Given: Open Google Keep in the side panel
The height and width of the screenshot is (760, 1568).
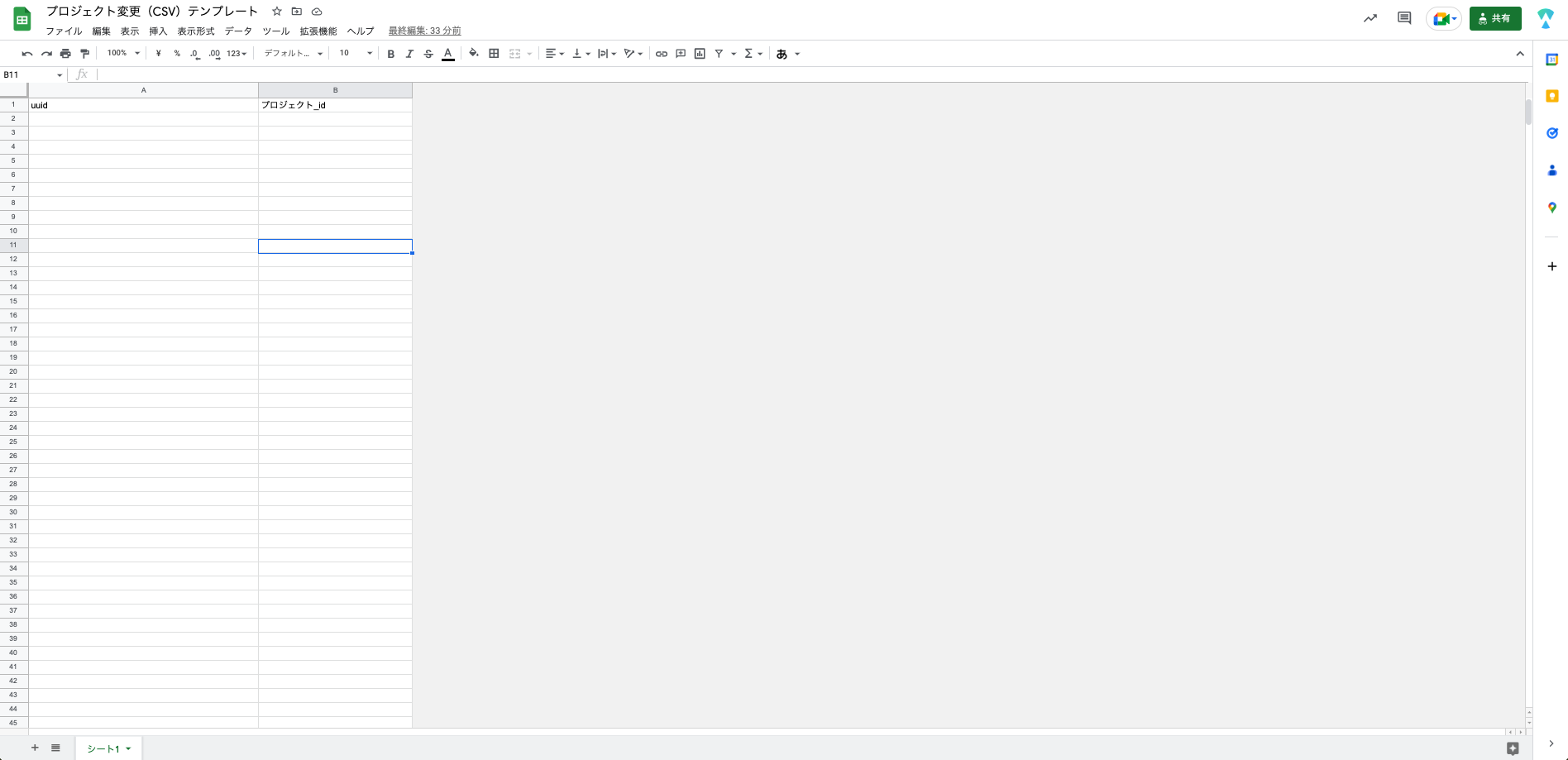Looking at the screenshot, I should [1551, 97].
